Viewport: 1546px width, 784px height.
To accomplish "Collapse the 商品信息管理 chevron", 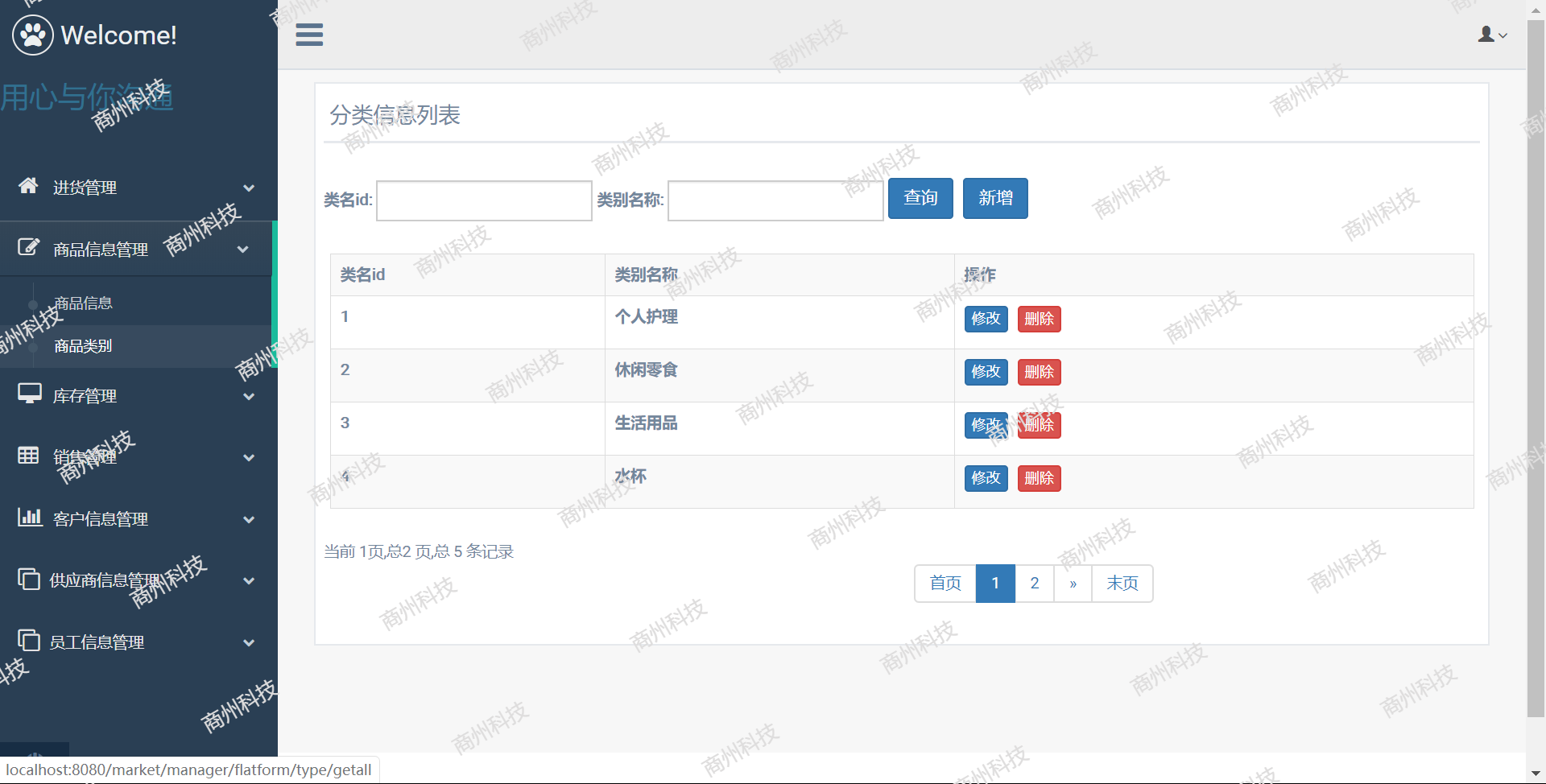I will pos(242,250).
